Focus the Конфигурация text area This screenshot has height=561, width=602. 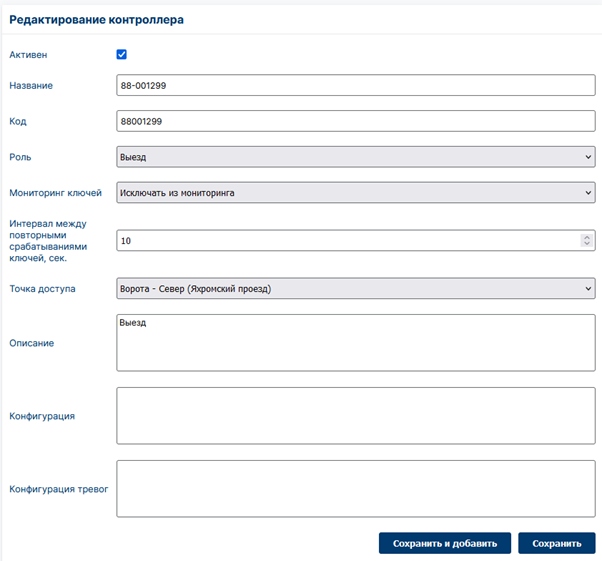click(356, 416)
